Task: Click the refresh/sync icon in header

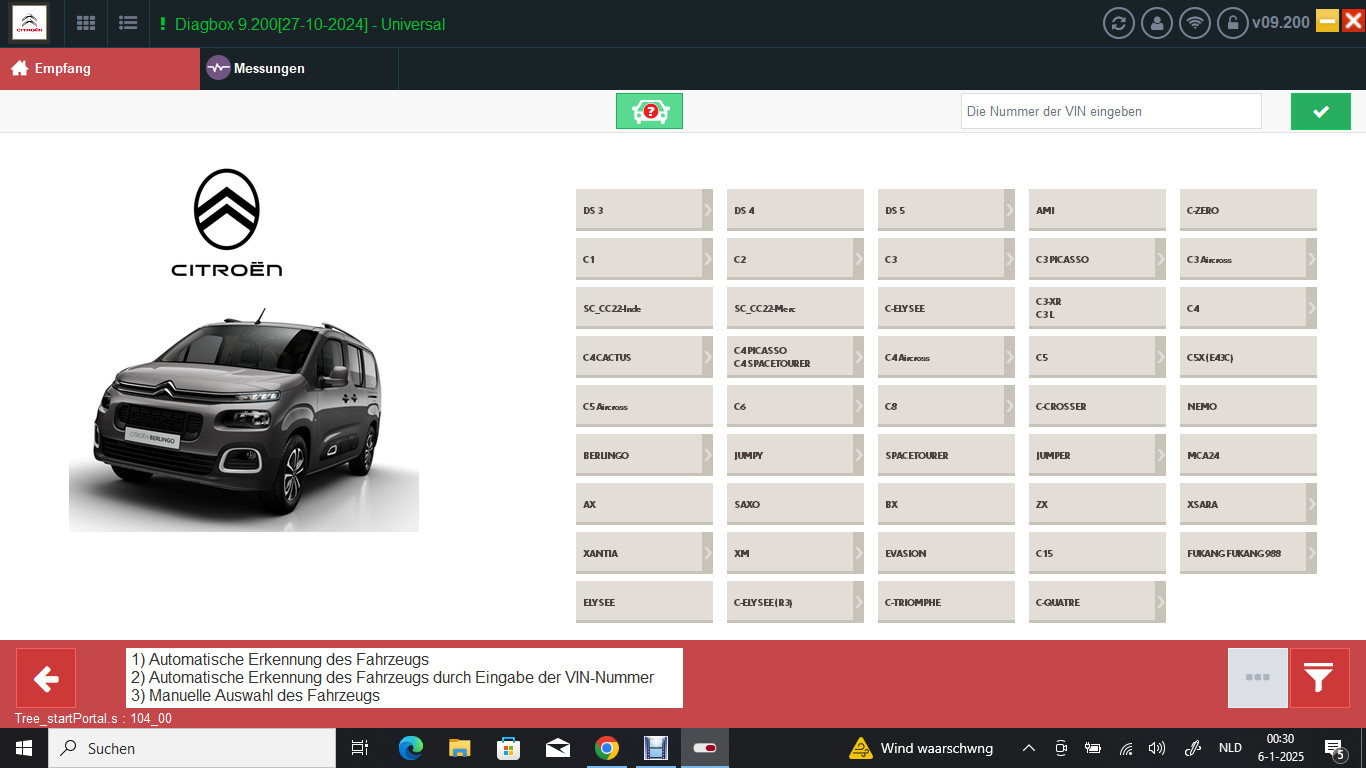Action: 1119,23
